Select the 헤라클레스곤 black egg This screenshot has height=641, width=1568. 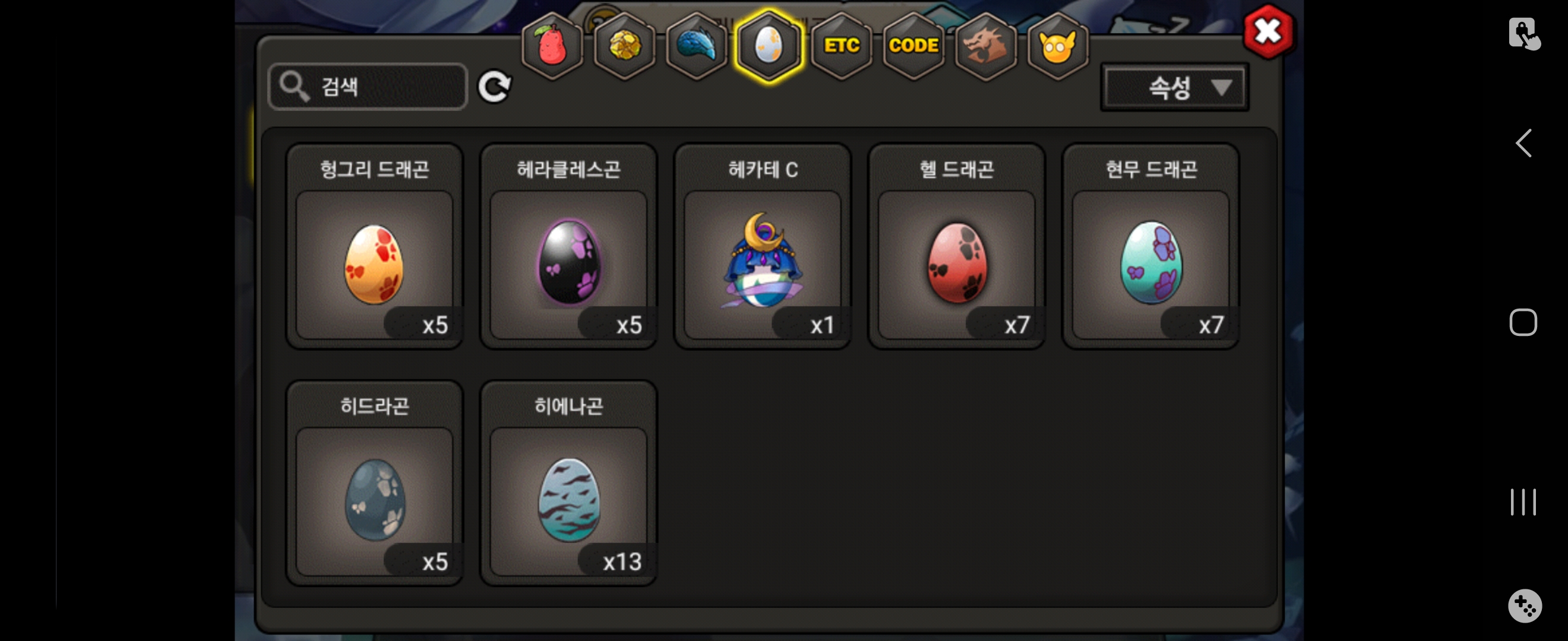[568, 246]
